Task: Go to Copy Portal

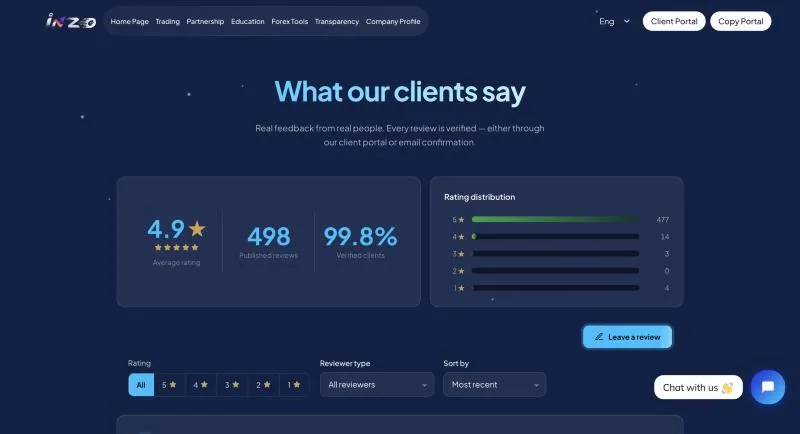Action: coord(740,21)
